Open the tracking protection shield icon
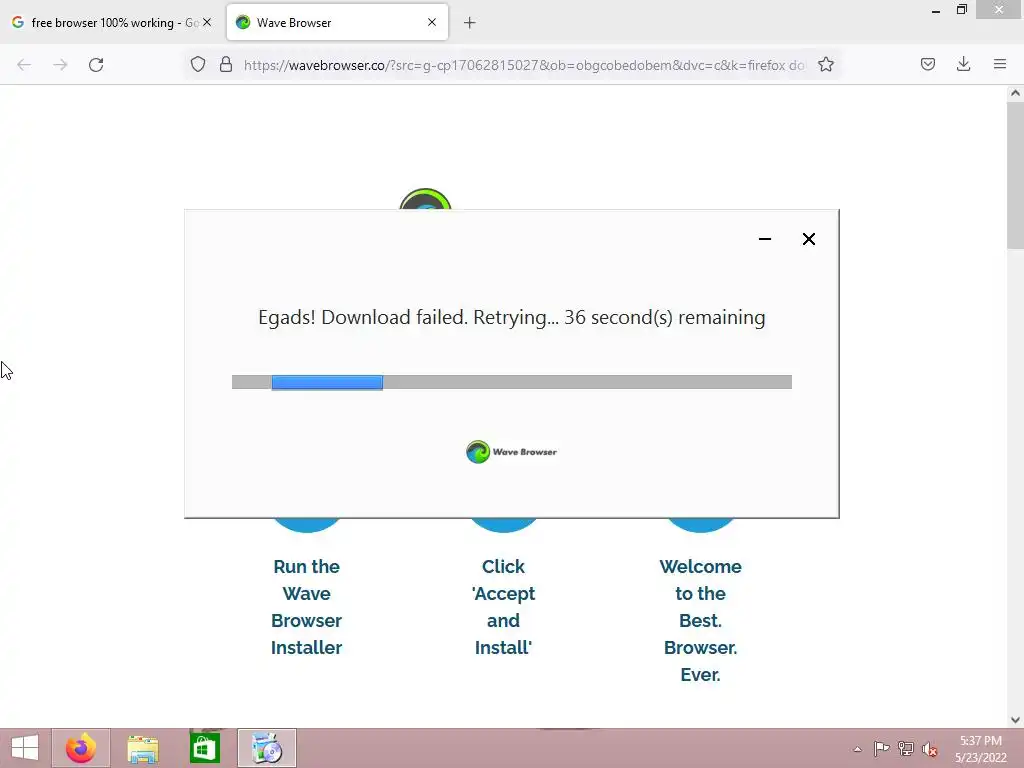Image resolution: width=1024 pixels, height=768 pixels. 198,64
